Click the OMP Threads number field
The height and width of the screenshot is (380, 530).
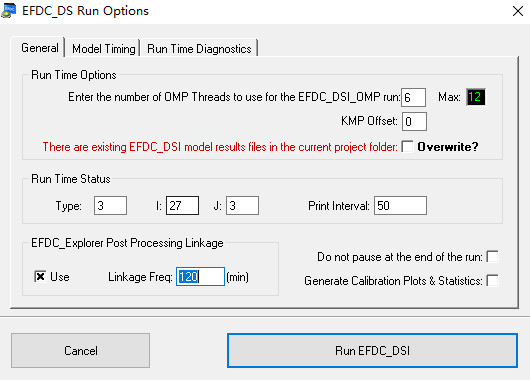tap(413, 97)
